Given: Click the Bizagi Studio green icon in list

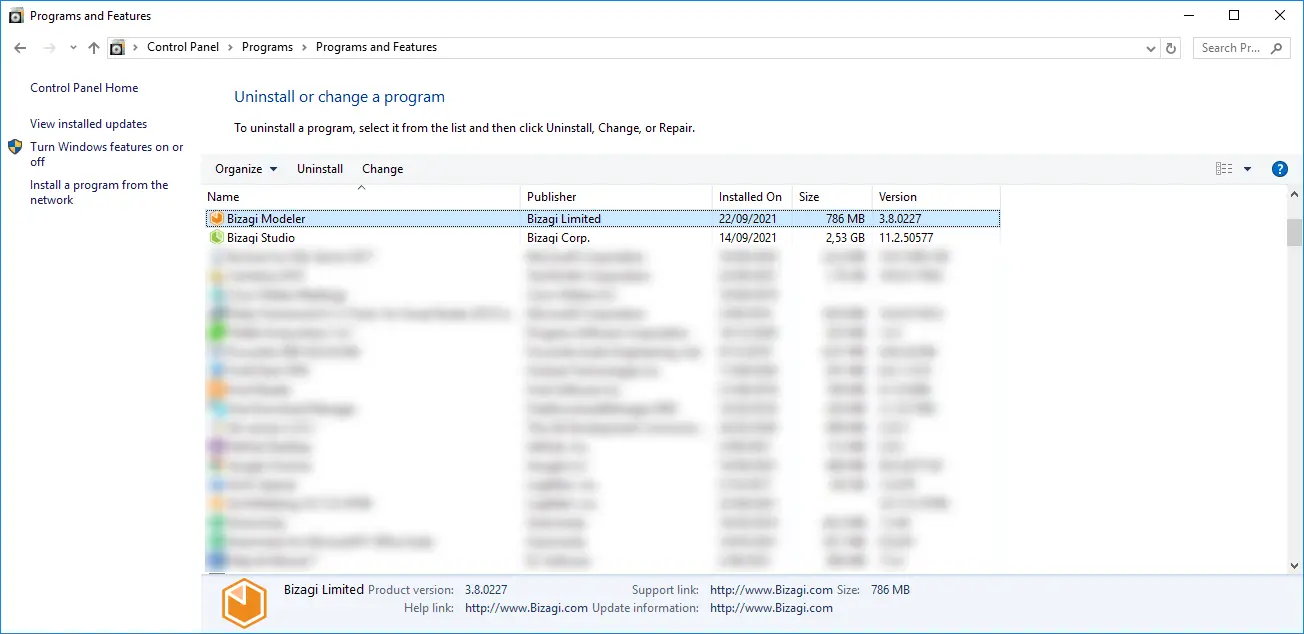Looking at the screenshot, I should (216, 238).
